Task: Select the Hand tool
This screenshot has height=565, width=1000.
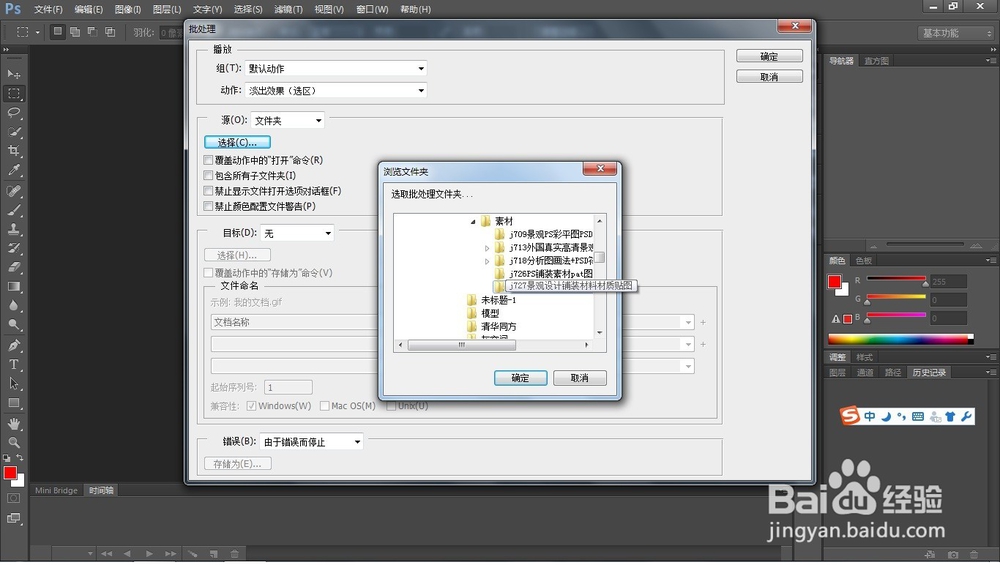Action: (13, 424)
